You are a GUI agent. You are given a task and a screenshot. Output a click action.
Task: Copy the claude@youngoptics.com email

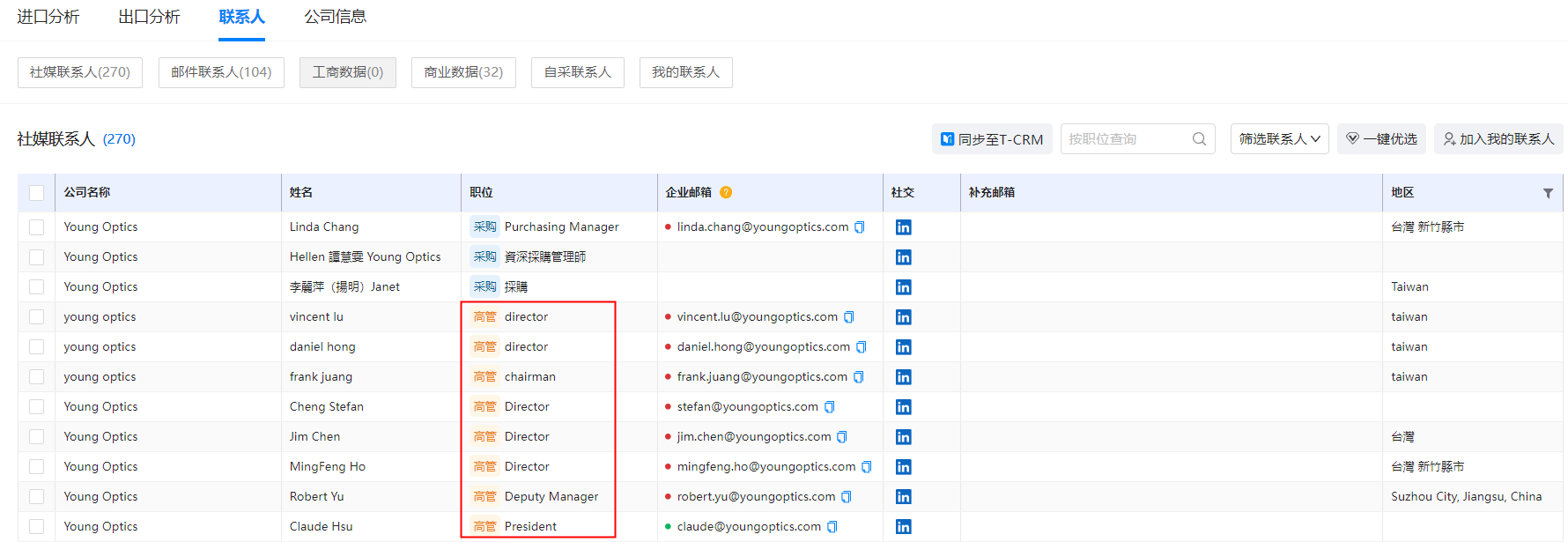pos(832,527)
